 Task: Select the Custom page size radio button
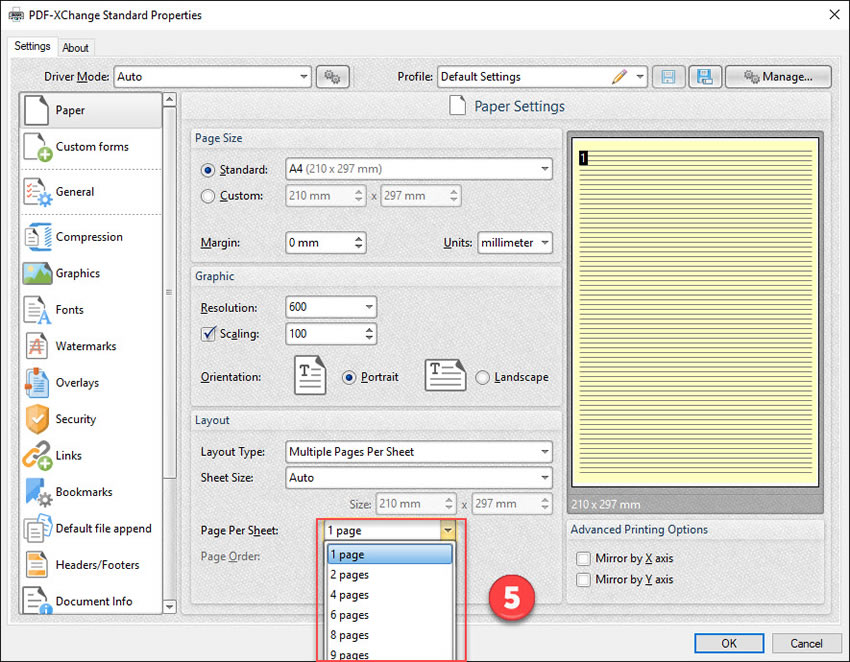tap(208, 196)
